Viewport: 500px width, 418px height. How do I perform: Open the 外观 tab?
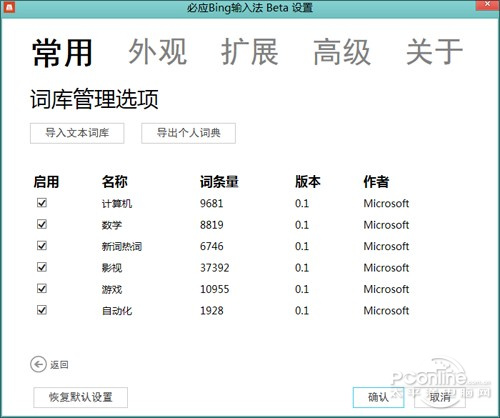click(158, 52)
